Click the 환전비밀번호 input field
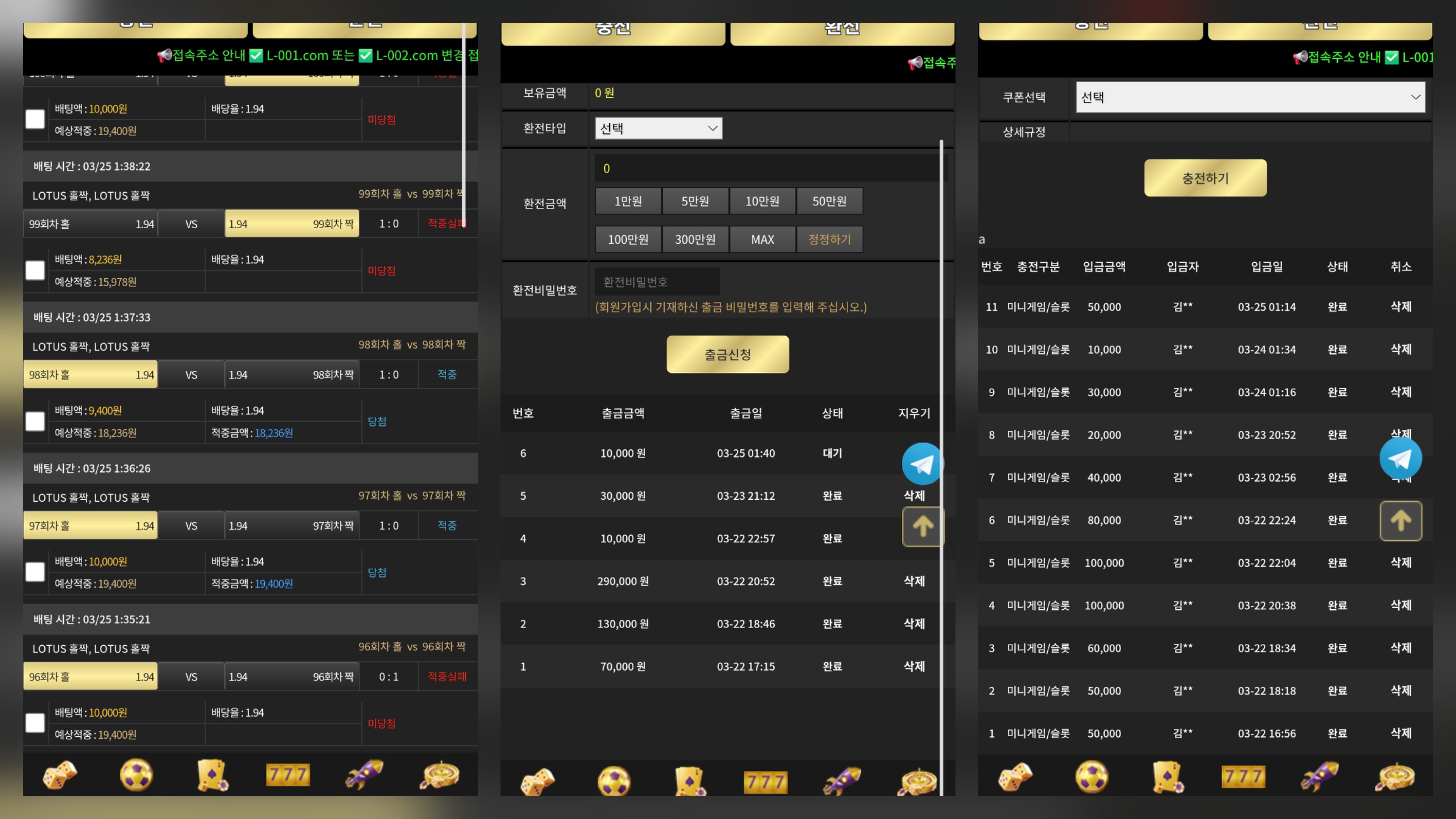Image resolution: width=1456 pixels, height=819 pixels. [657, 281]
